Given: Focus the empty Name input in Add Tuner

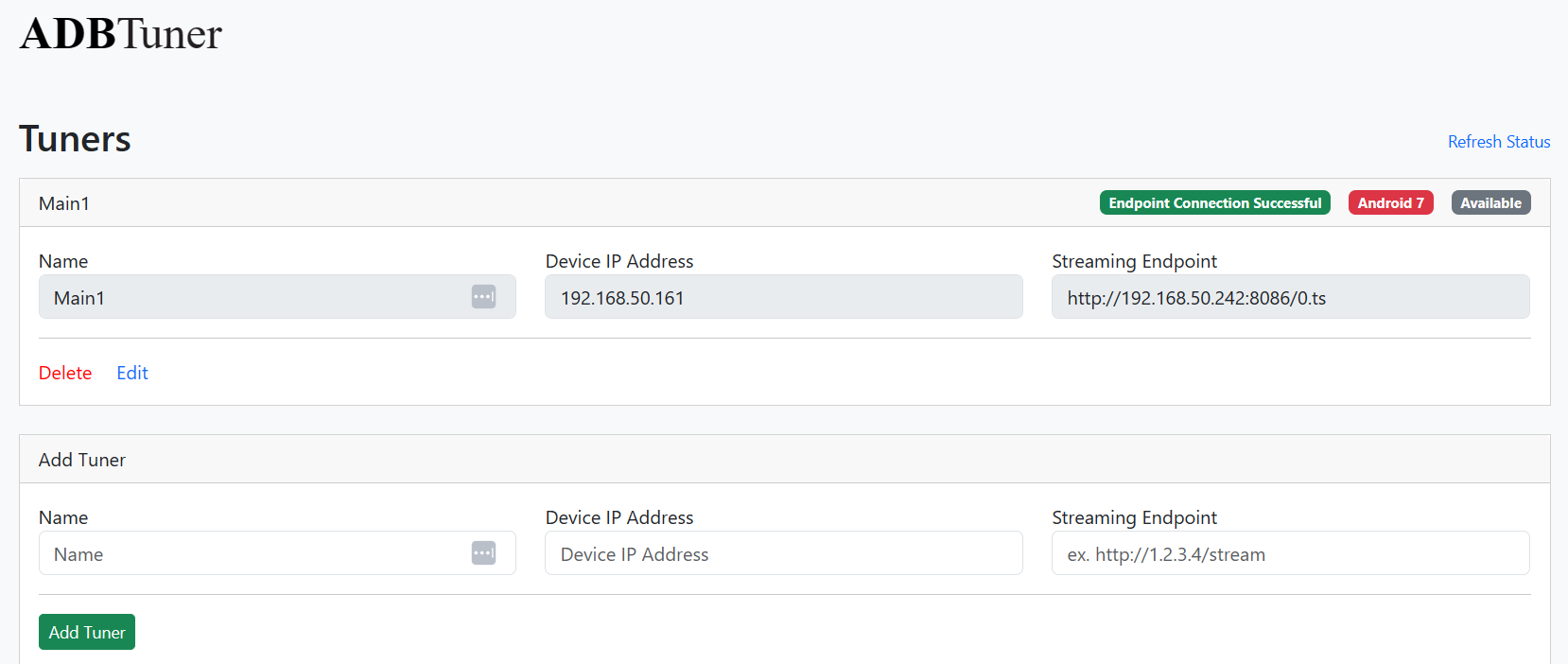Looking at the screenshot, I should [x=255, y=554].
